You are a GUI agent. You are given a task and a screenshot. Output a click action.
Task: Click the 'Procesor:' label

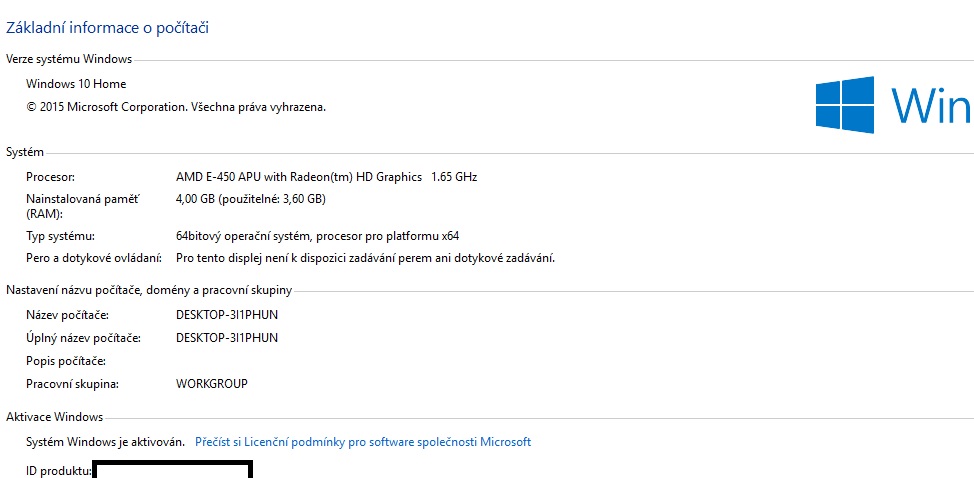point(50,177)
